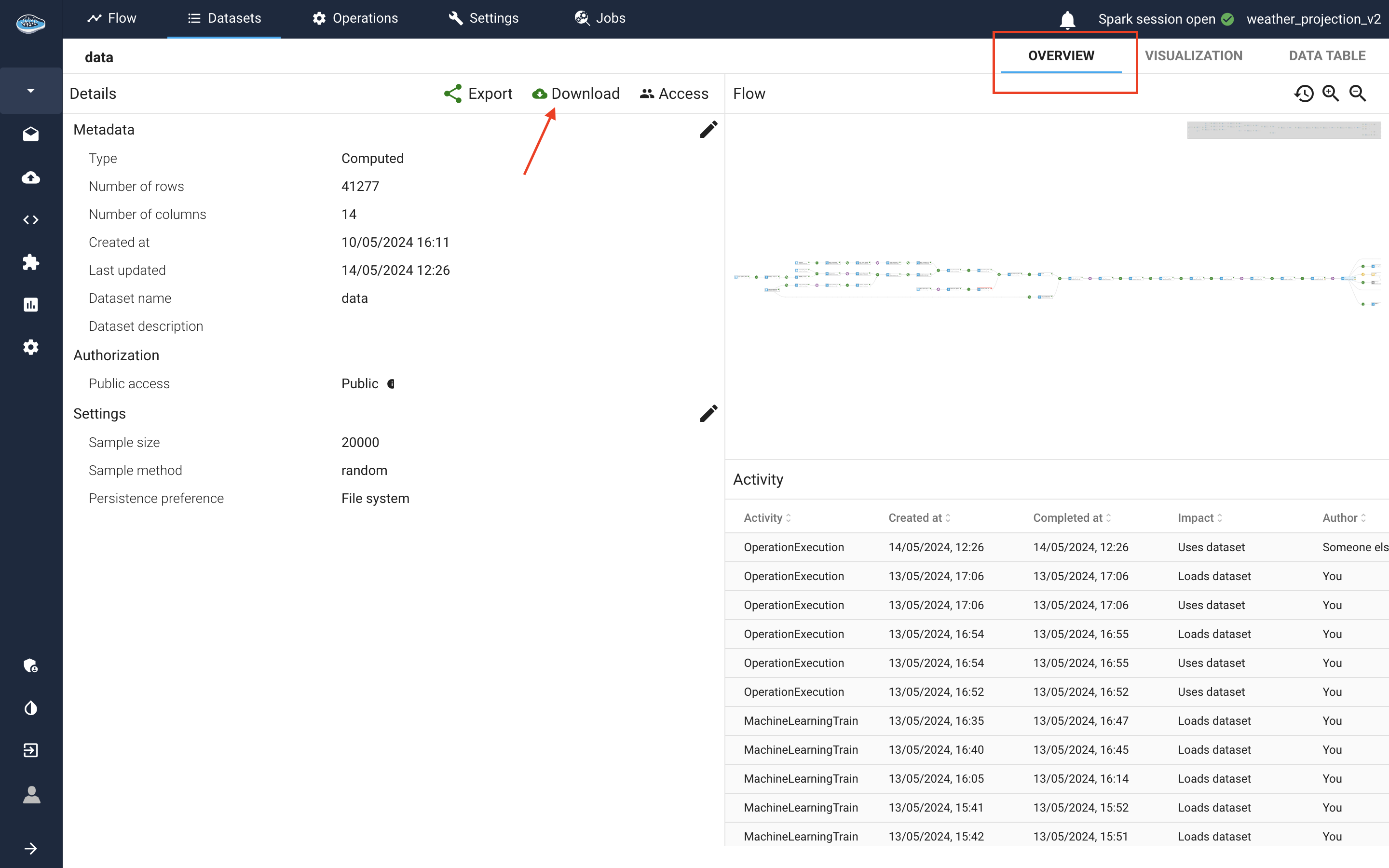Edit the Settings section with the pencil icon
The width and height of the screenshot is (1389, 868).
(708, 413)
